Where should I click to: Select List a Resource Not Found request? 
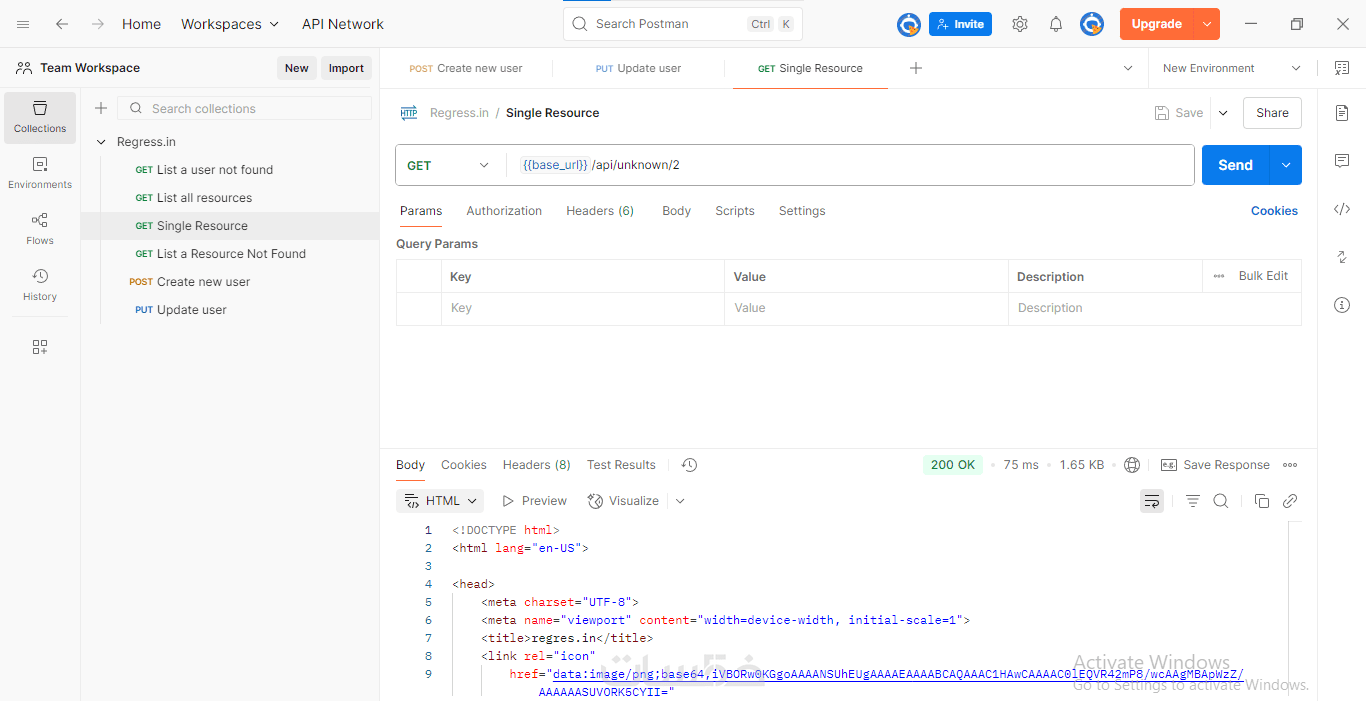click(x=231, y=254)
